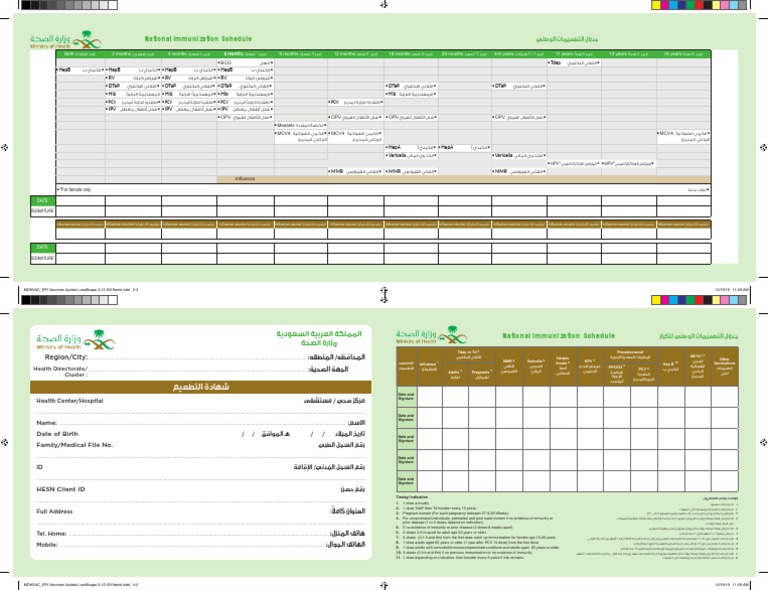Click the '*For female only' footnote

(x=74, y=189)
